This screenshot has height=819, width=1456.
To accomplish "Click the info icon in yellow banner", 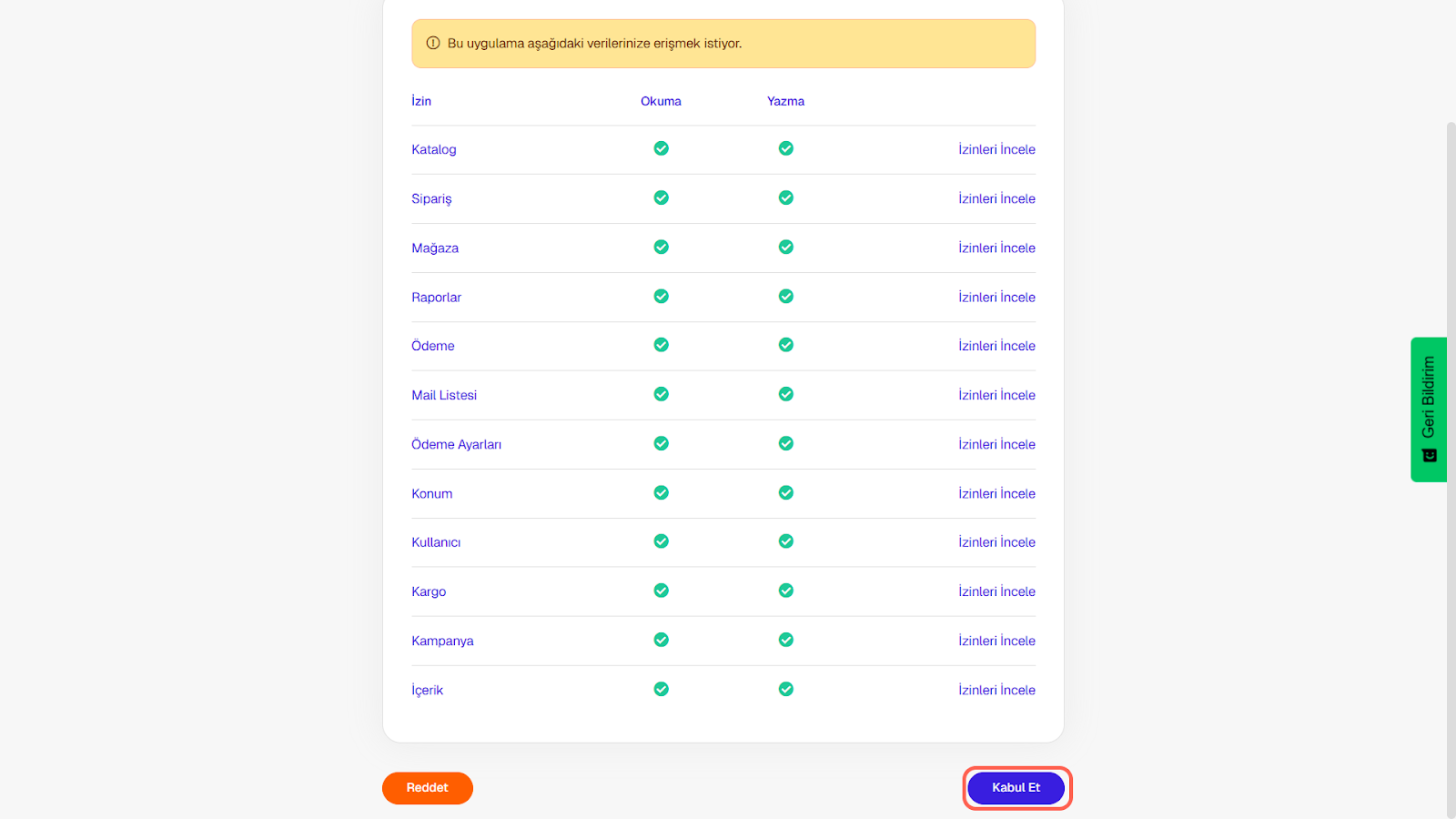I will 433,43.
